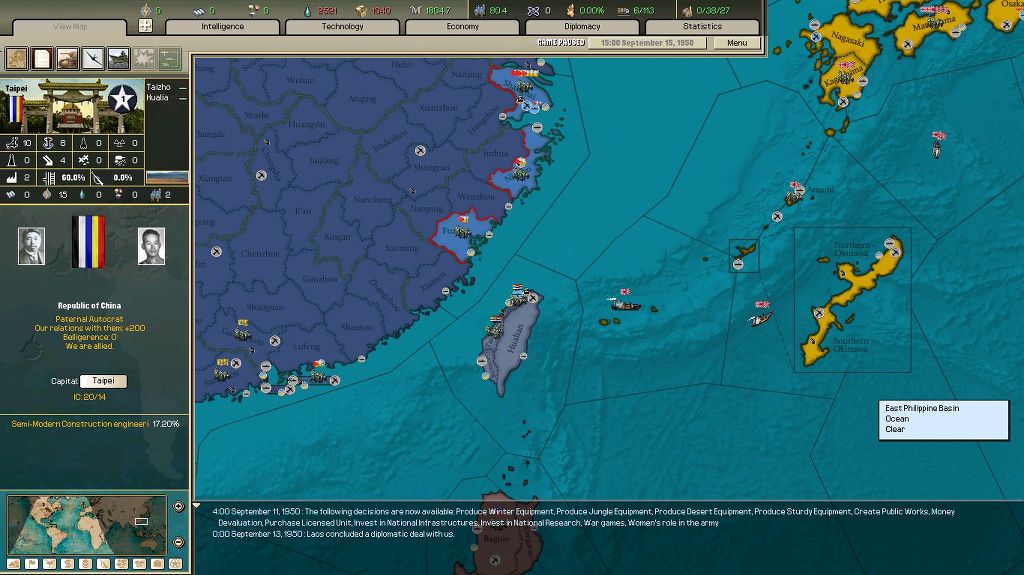Click the energy lightning icon in top bar
Screen dimensions: 1024x575
pos(146,10)
